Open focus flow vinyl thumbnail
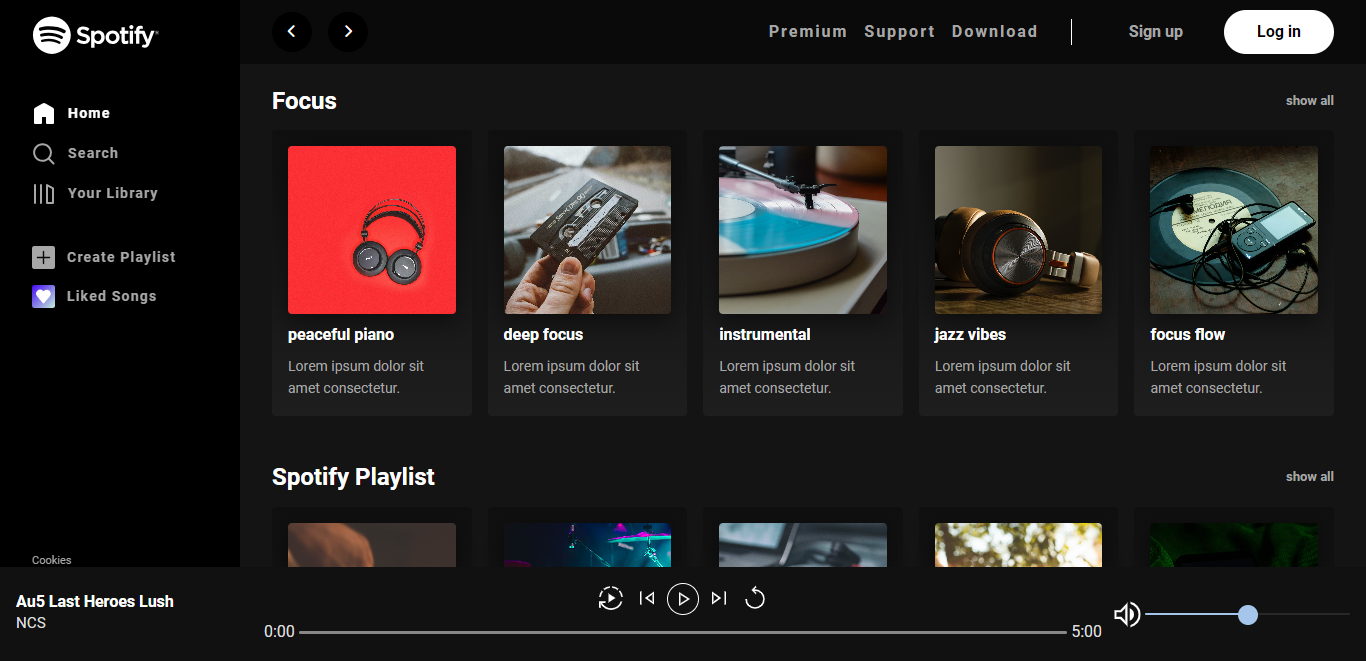 click(x=1234, y=230)
